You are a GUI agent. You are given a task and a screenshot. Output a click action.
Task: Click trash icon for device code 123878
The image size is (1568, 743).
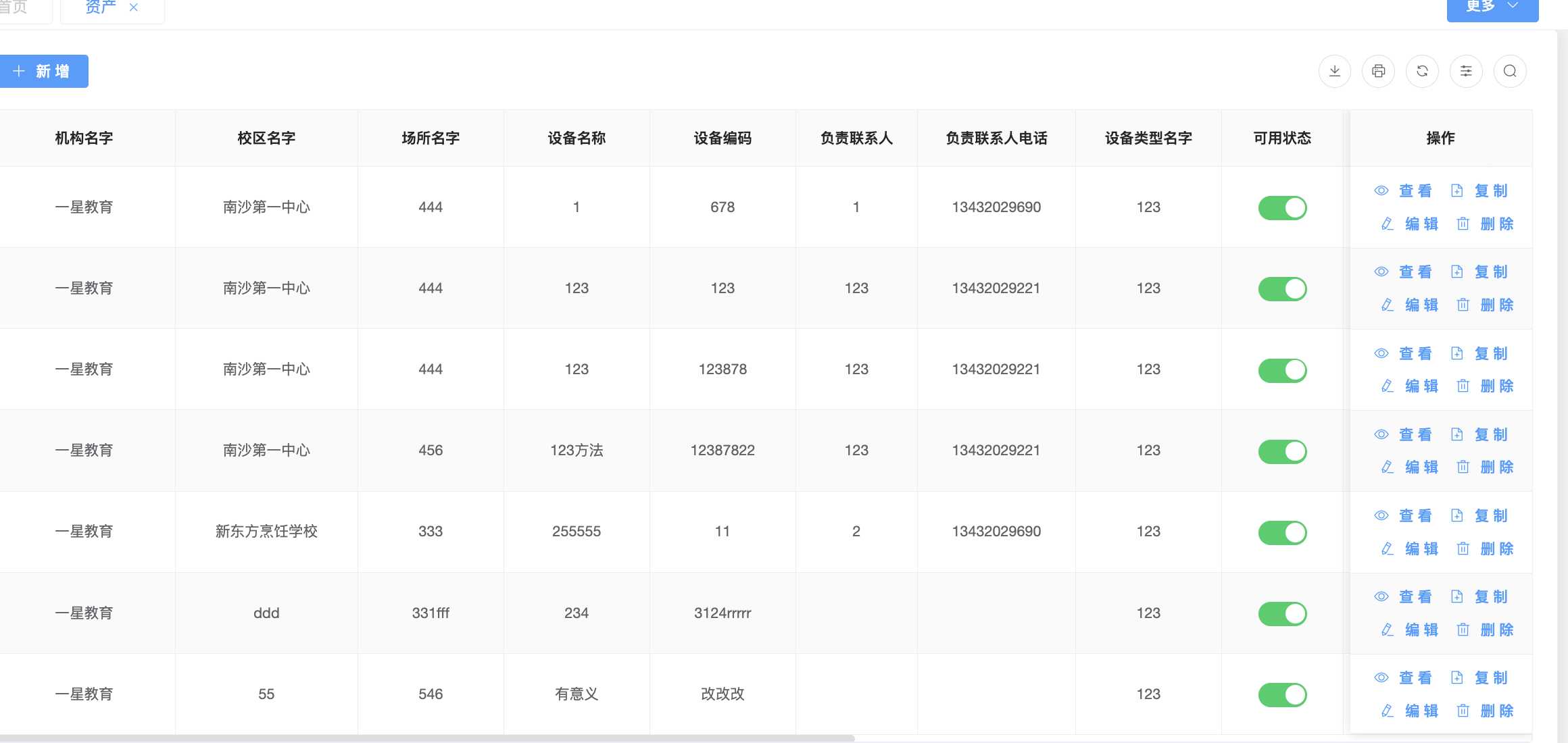1463,386
